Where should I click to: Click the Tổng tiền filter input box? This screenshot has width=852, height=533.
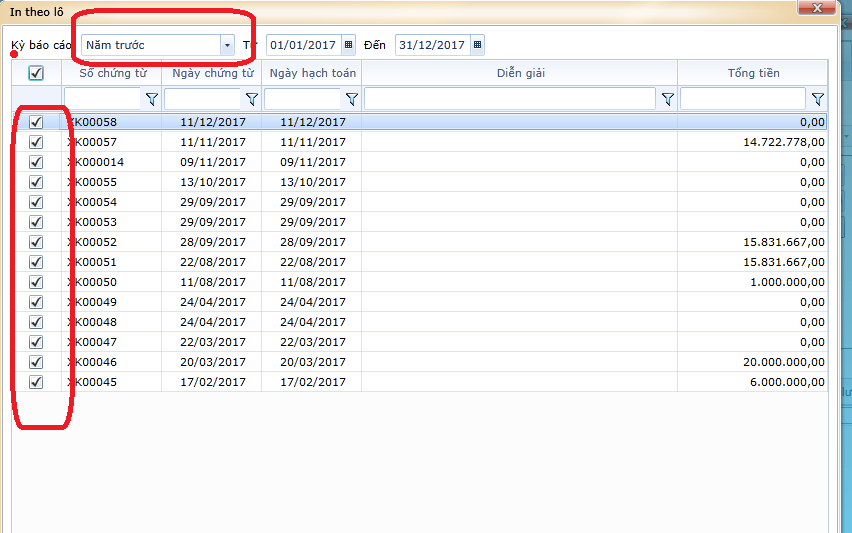click(x=743, y=99)
